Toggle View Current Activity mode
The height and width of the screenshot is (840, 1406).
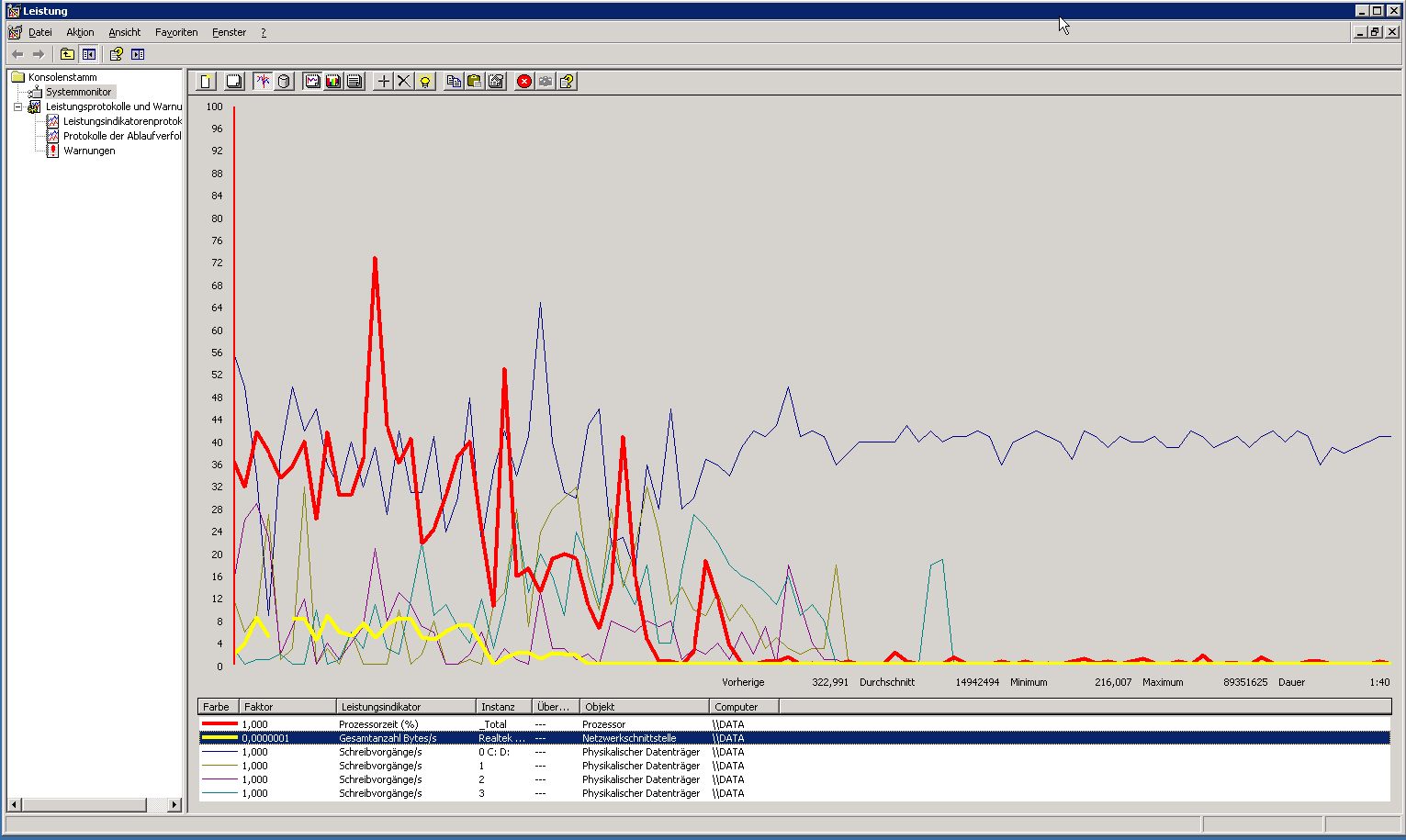point(262,81)
